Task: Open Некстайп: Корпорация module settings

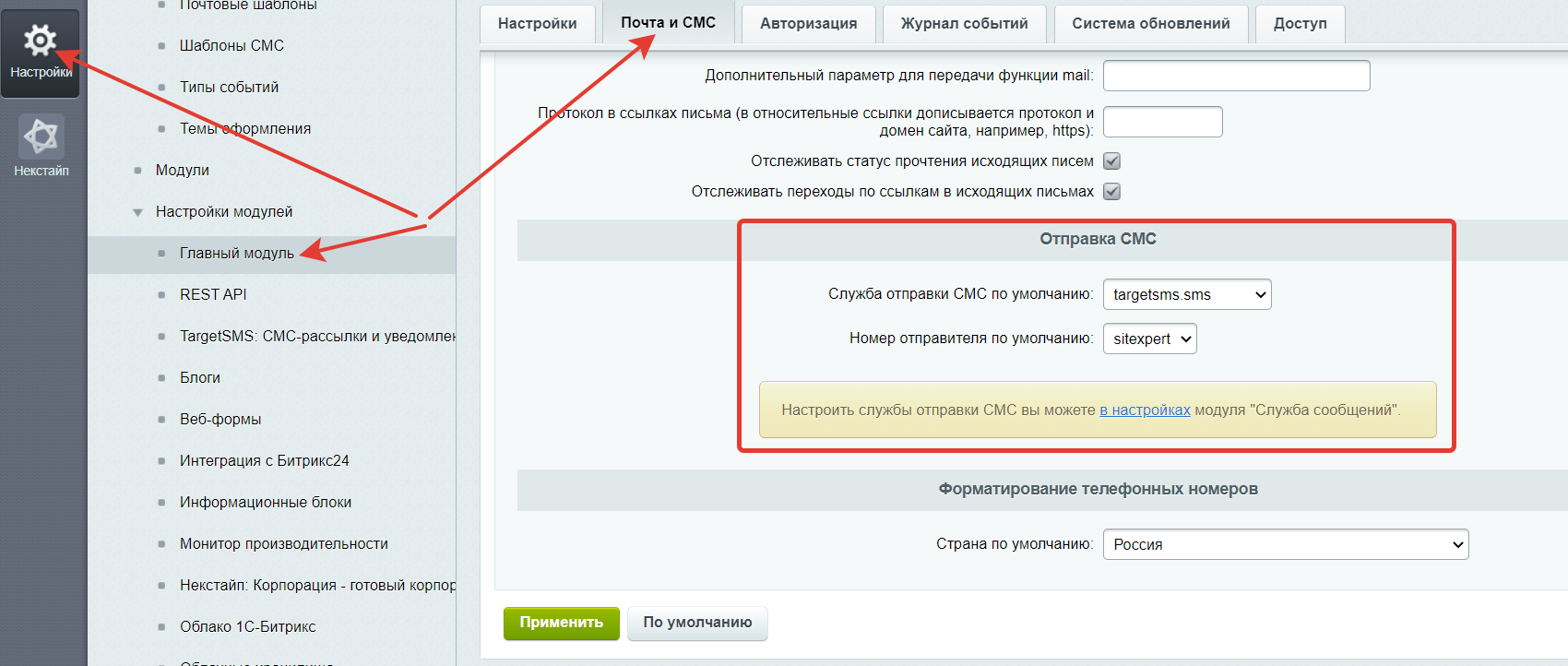Action: pos(317,585)
